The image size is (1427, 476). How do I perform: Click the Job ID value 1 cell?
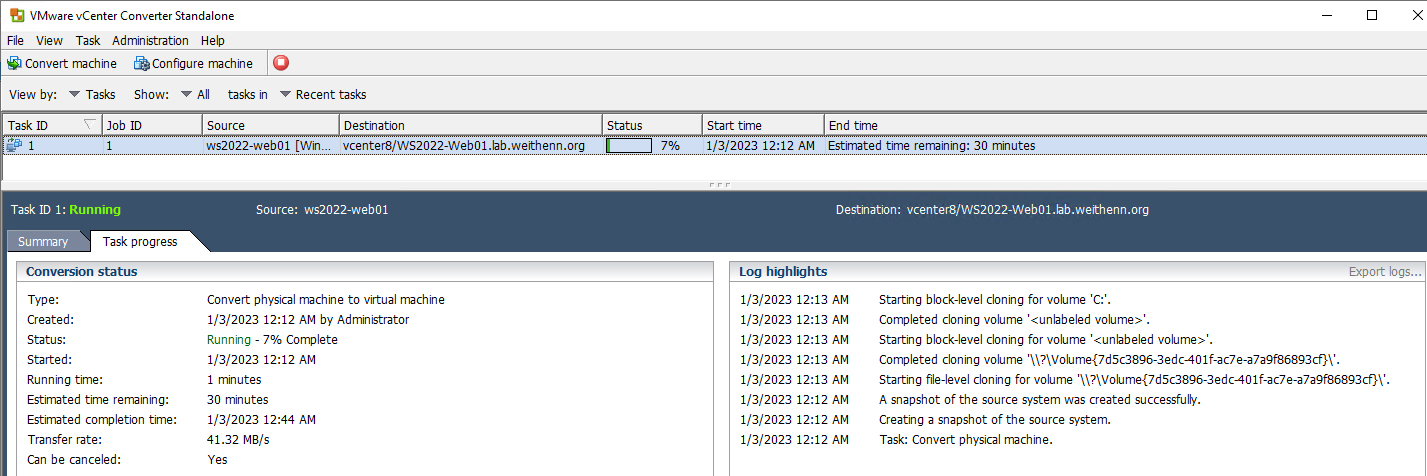(152, 145)
